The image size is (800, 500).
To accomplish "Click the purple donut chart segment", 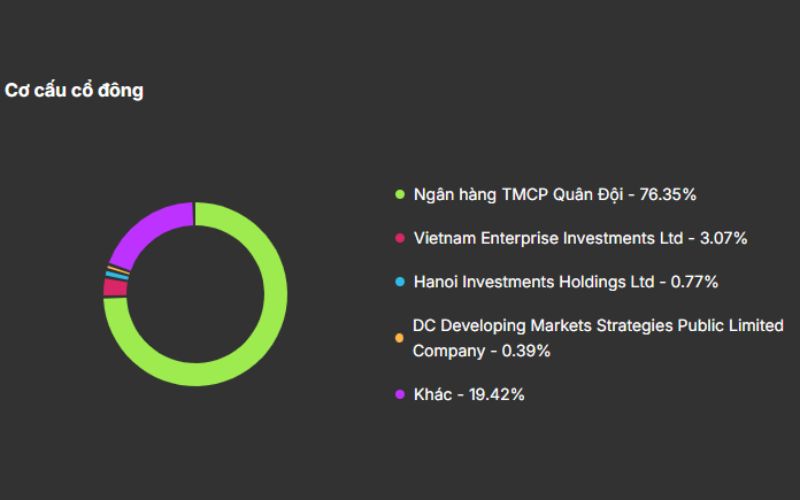I will pos(145,228).
